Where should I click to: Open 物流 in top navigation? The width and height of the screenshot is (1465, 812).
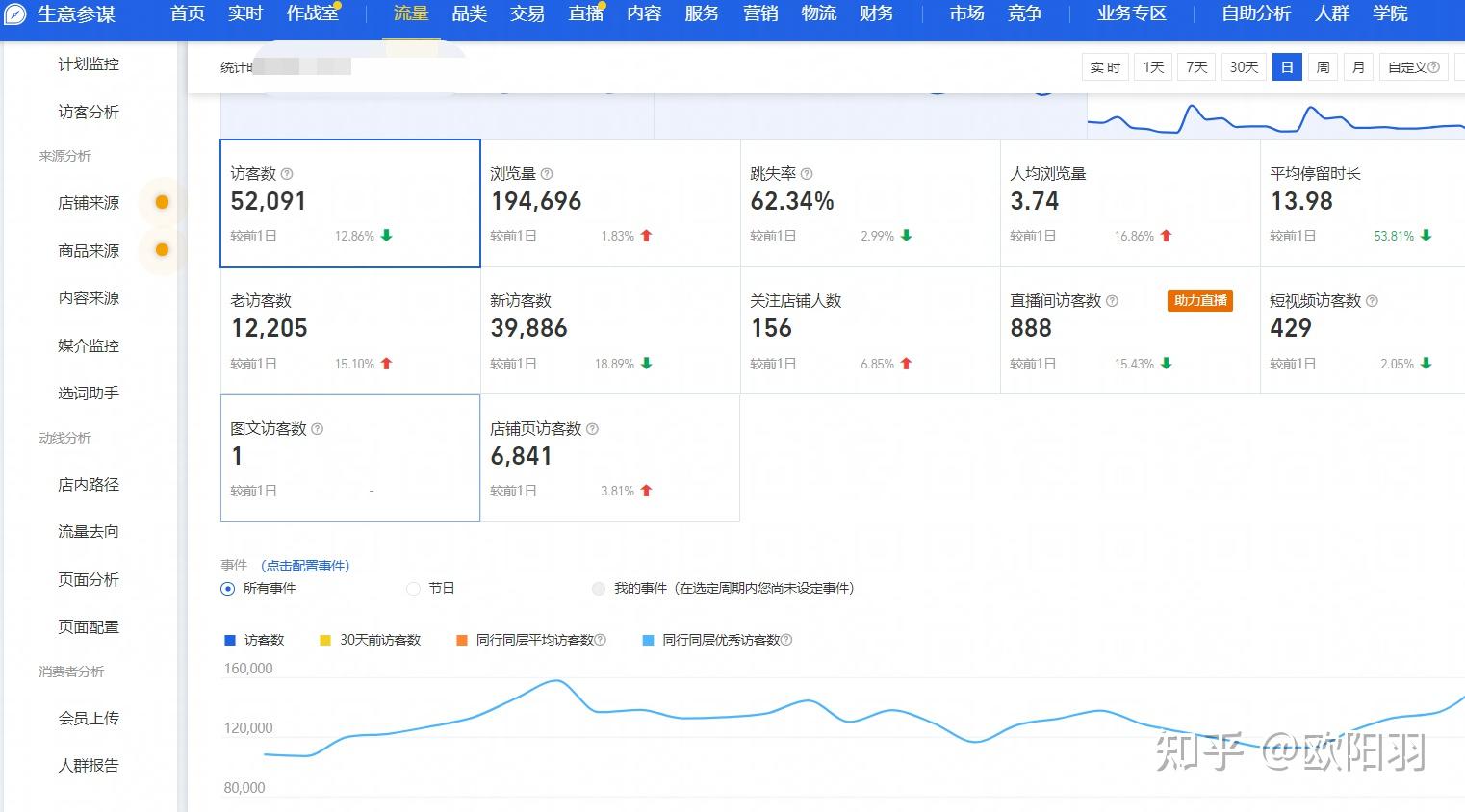point(819,13)
